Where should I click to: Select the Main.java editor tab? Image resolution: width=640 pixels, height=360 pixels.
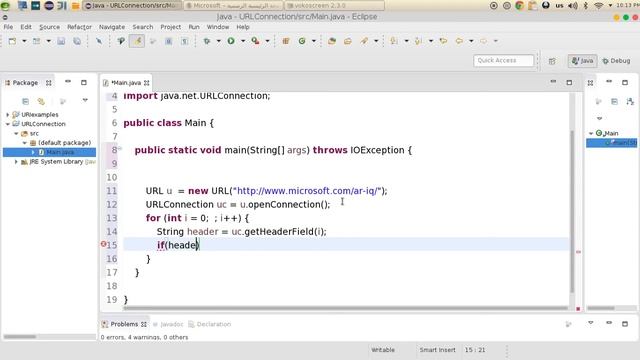126,83
